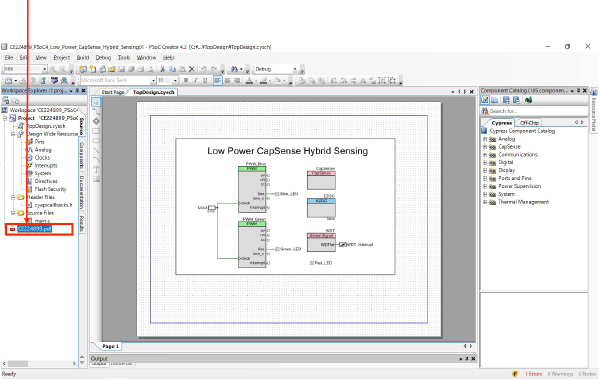Select Pins under Design Wide Resources
The height and width of the screenshot is (380, 600).
[39, 142]
